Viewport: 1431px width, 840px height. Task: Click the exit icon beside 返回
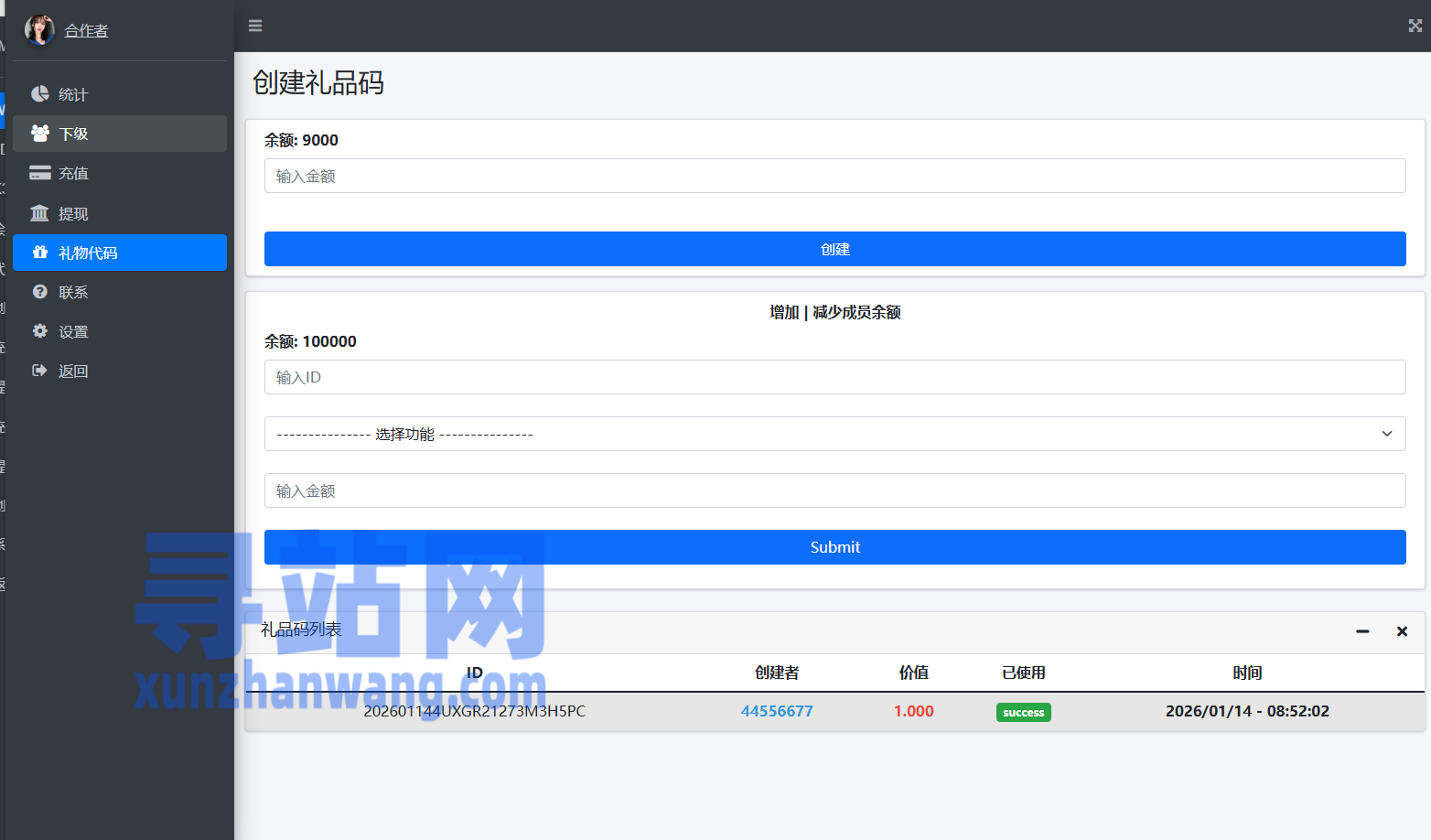pos(39,371)
